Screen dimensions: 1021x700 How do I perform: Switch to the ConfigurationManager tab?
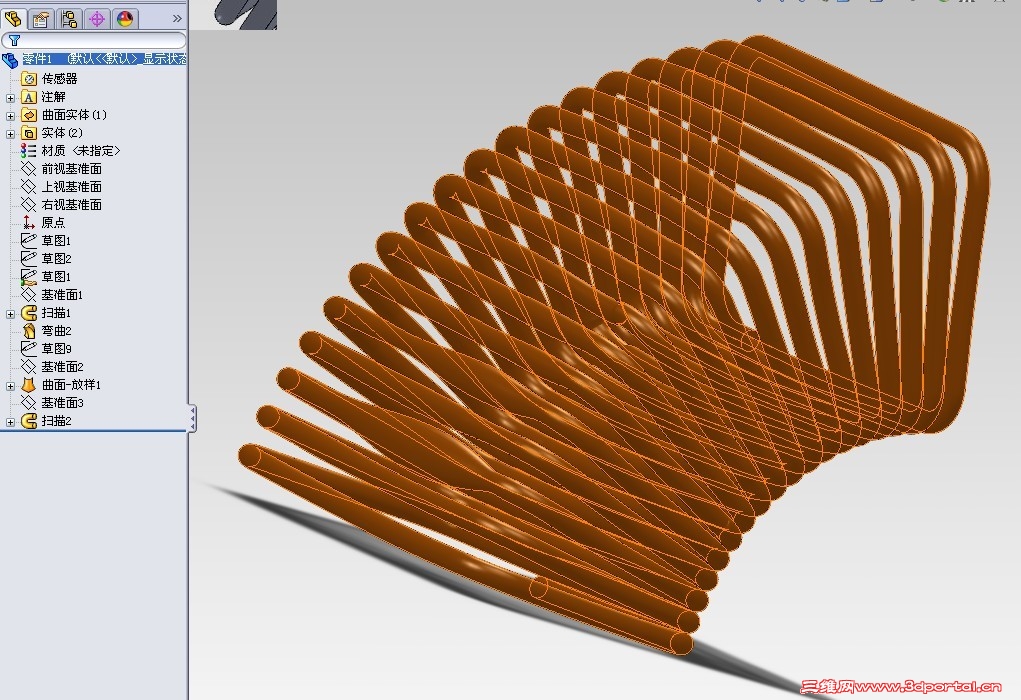69,19
